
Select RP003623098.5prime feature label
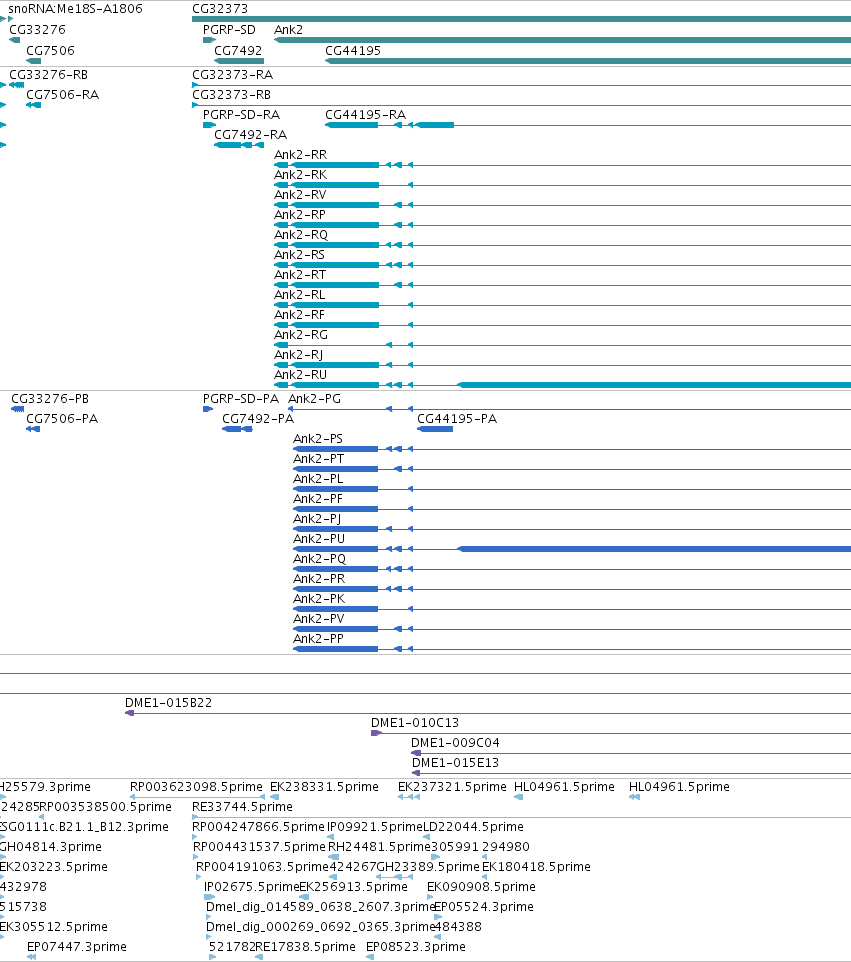(x=196, y=787)
